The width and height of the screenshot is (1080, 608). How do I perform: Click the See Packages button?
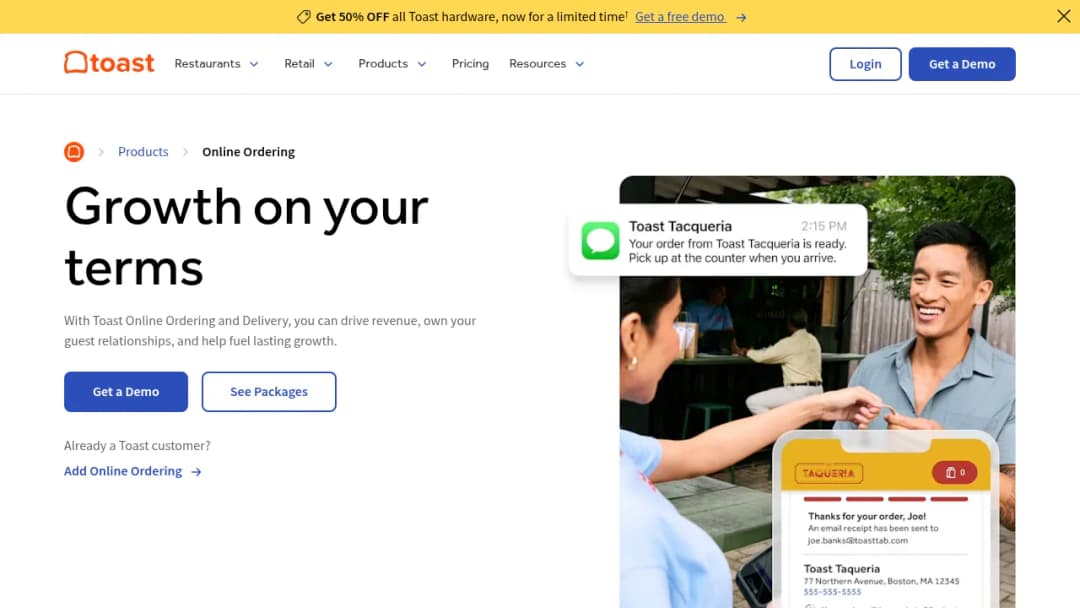click(269, 392)
